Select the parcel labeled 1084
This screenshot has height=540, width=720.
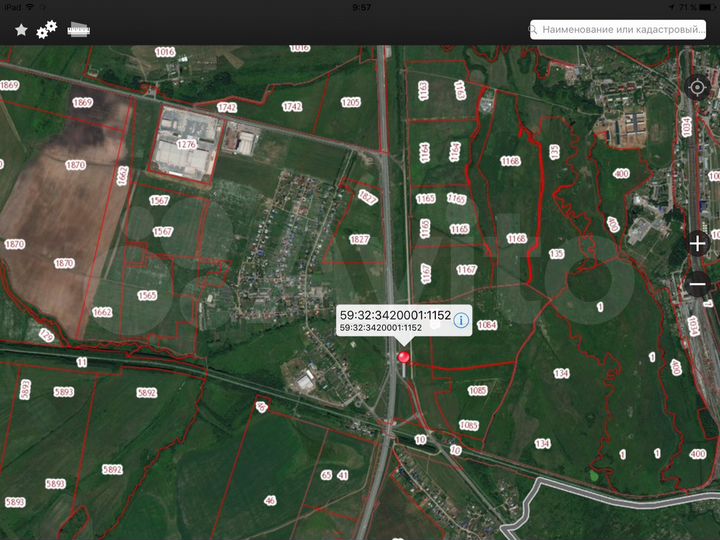(x=487, y=325)
